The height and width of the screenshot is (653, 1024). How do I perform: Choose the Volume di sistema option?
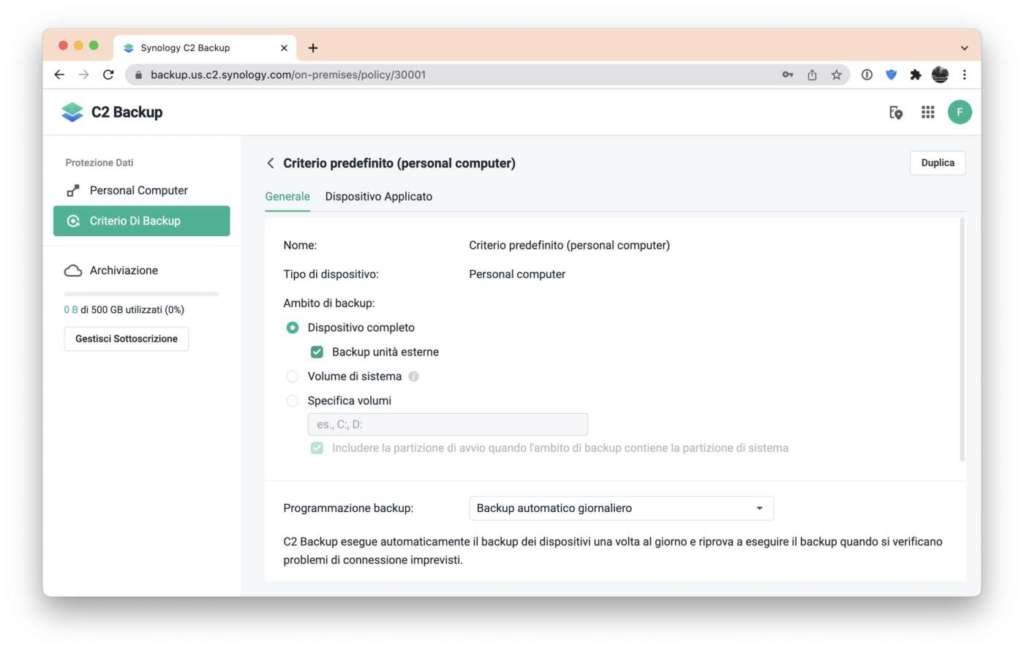[x=292, y=377]
